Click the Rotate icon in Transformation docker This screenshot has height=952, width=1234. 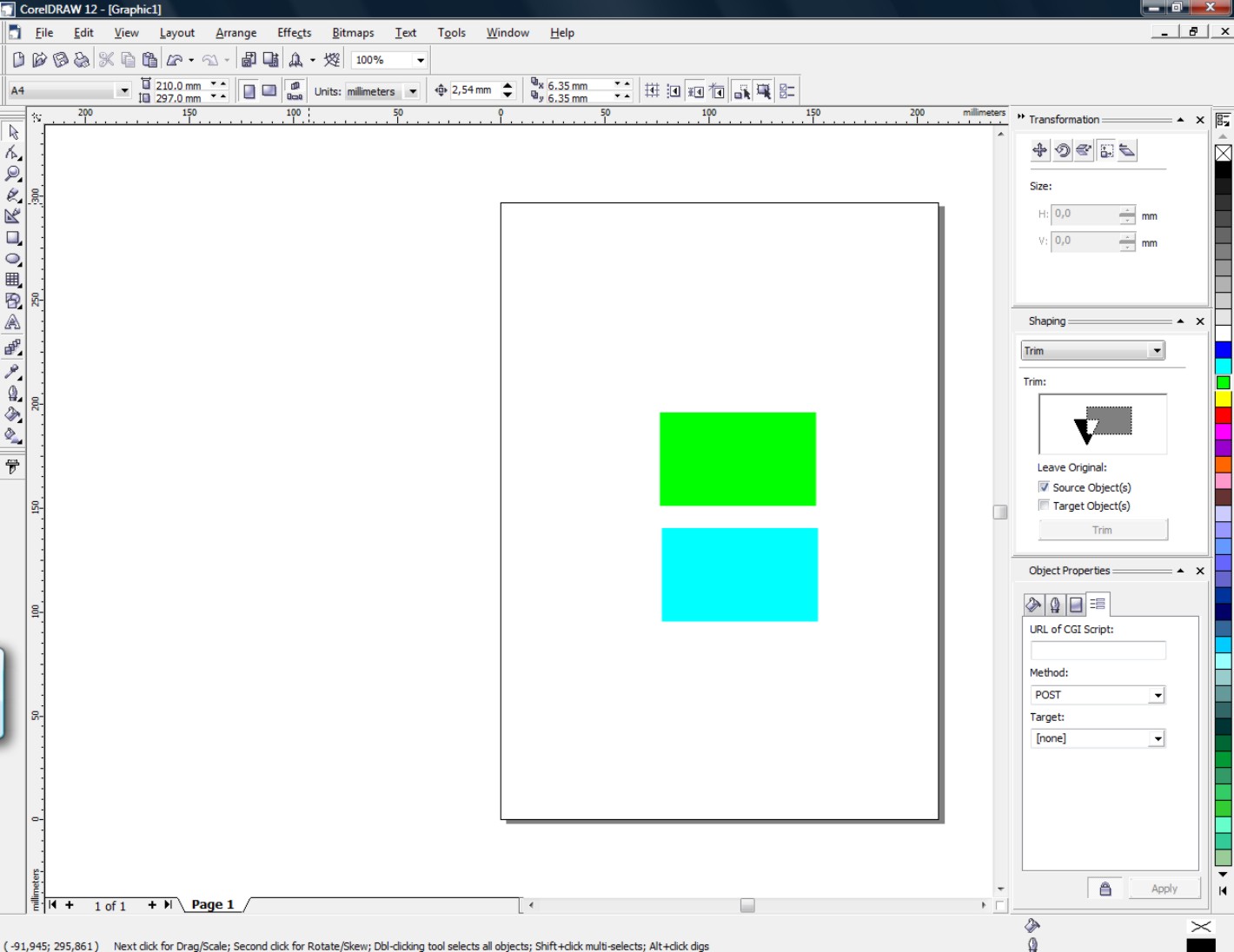click(x=1062, y=150)
